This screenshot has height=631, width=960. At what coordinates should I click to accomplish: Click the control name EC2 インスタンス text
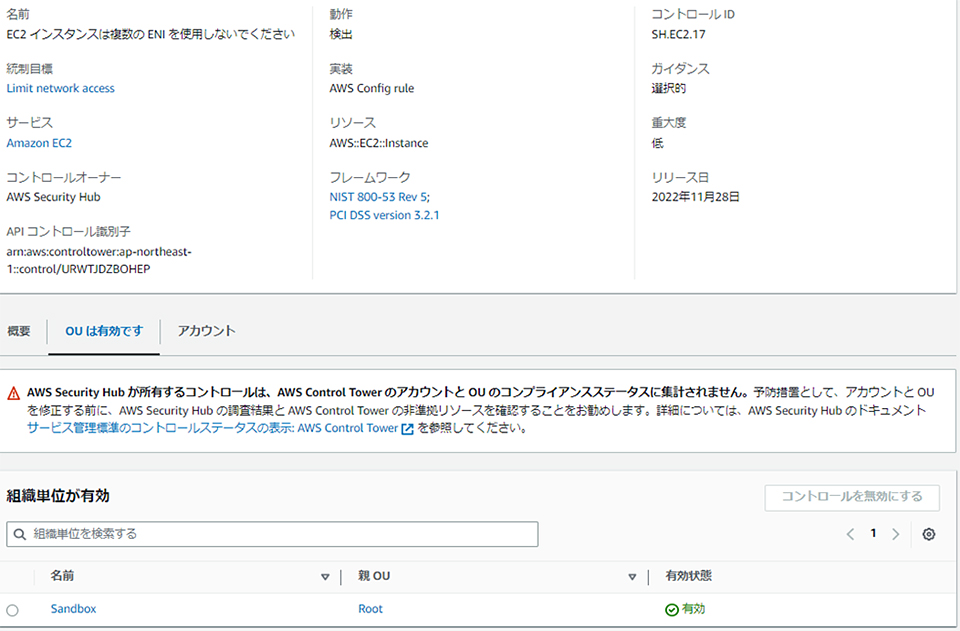tap(151, 34)
